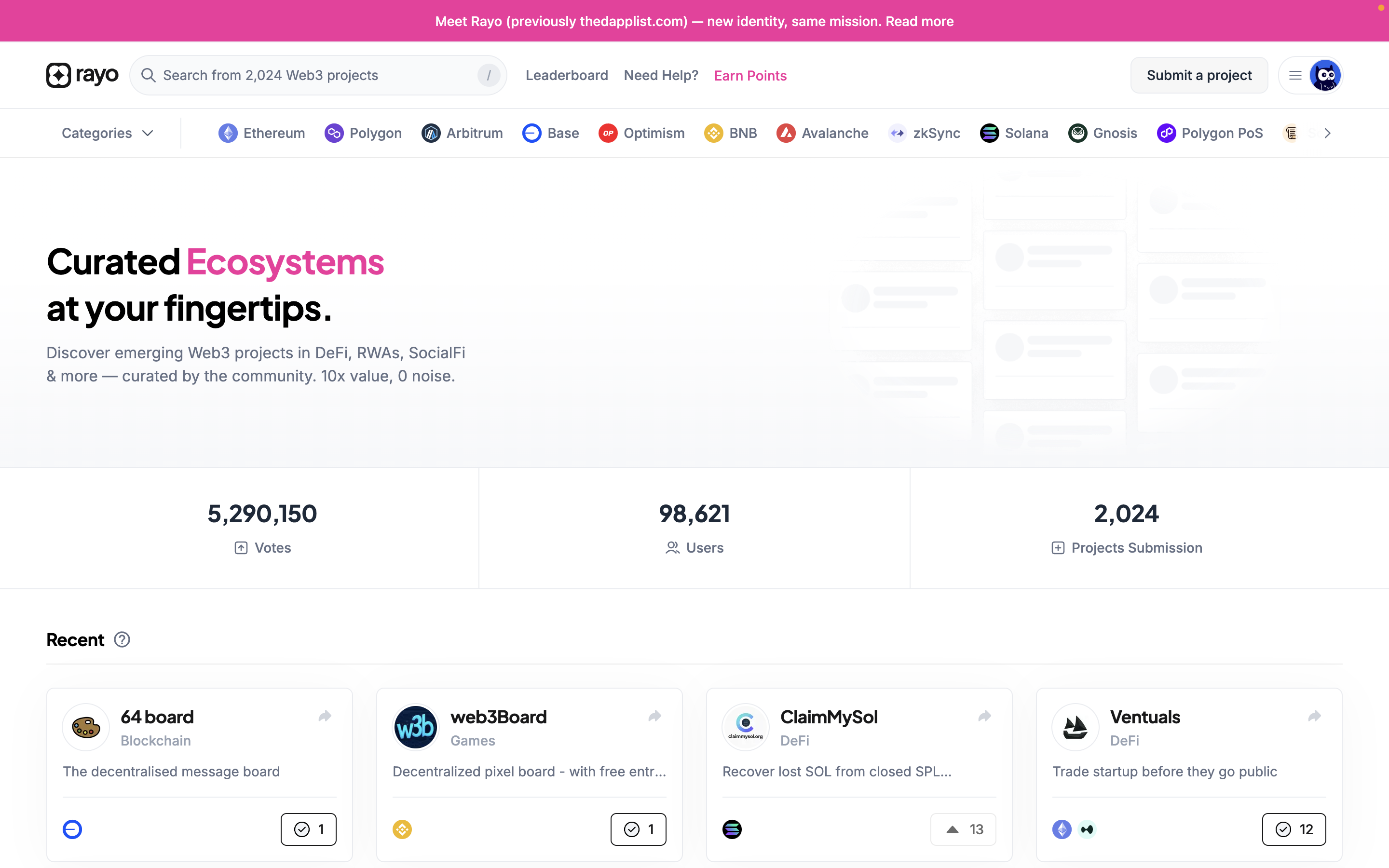Click Submit a project button
The width and height of the screenshot is (1389, 868).
click(x=1199, y=75)
